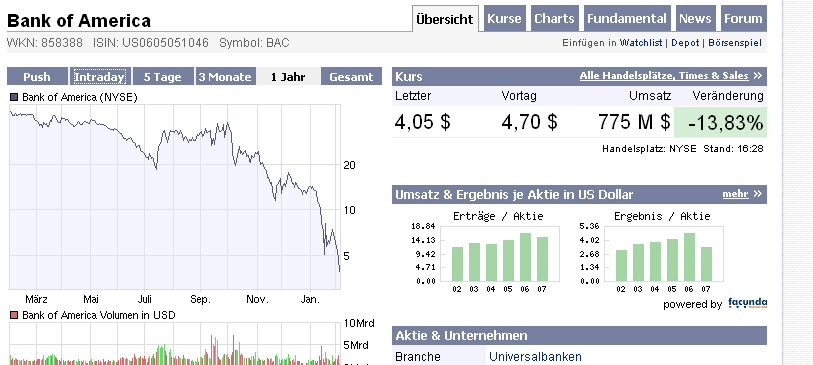The image size is (813, 365).
Task: Open Alle Handelsplätze, Times & Sales link
Action: 664,76
